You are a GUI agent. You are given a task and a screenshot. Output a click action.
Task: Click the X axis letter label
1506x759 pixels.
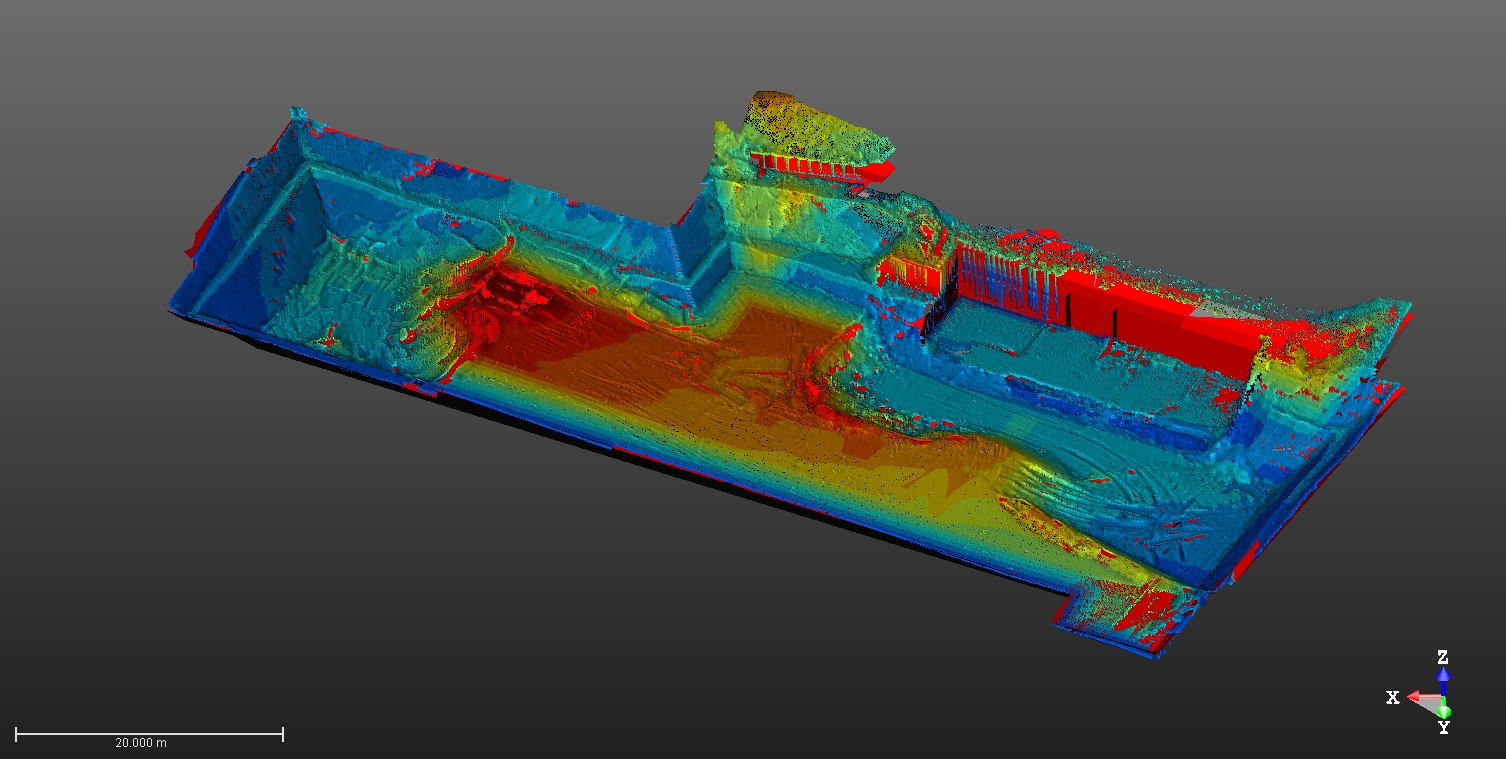(1393, 697)
